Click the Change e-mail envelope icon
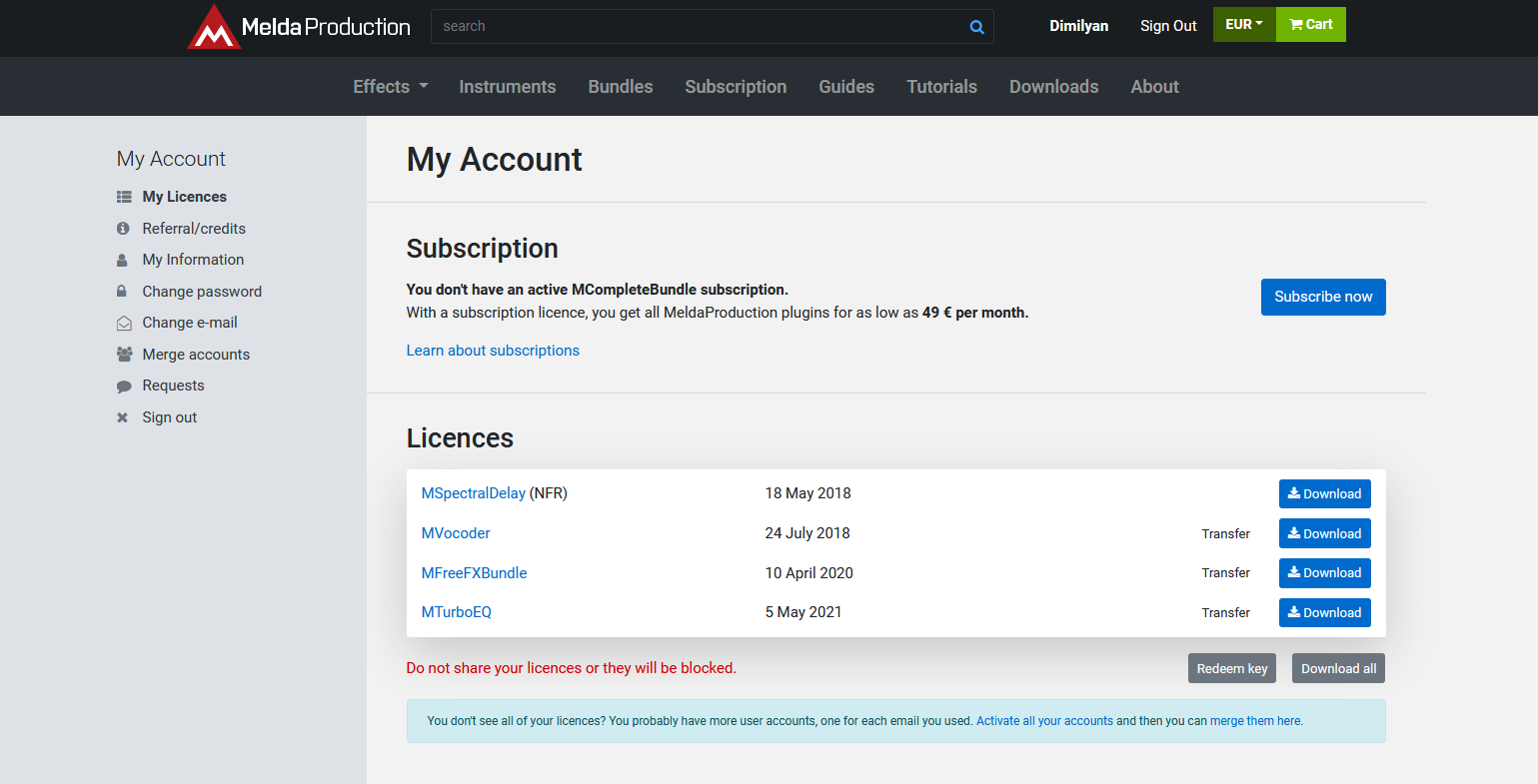 [124, 324]
